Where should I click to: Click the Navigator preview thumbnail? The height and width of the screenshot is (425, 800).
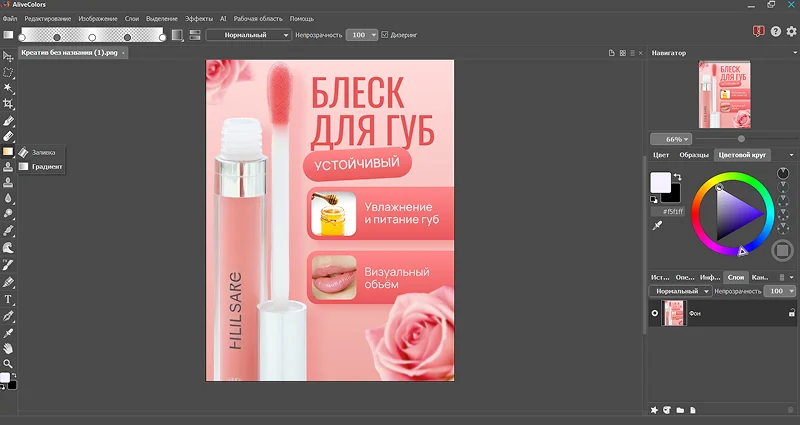tap(724, 94)
